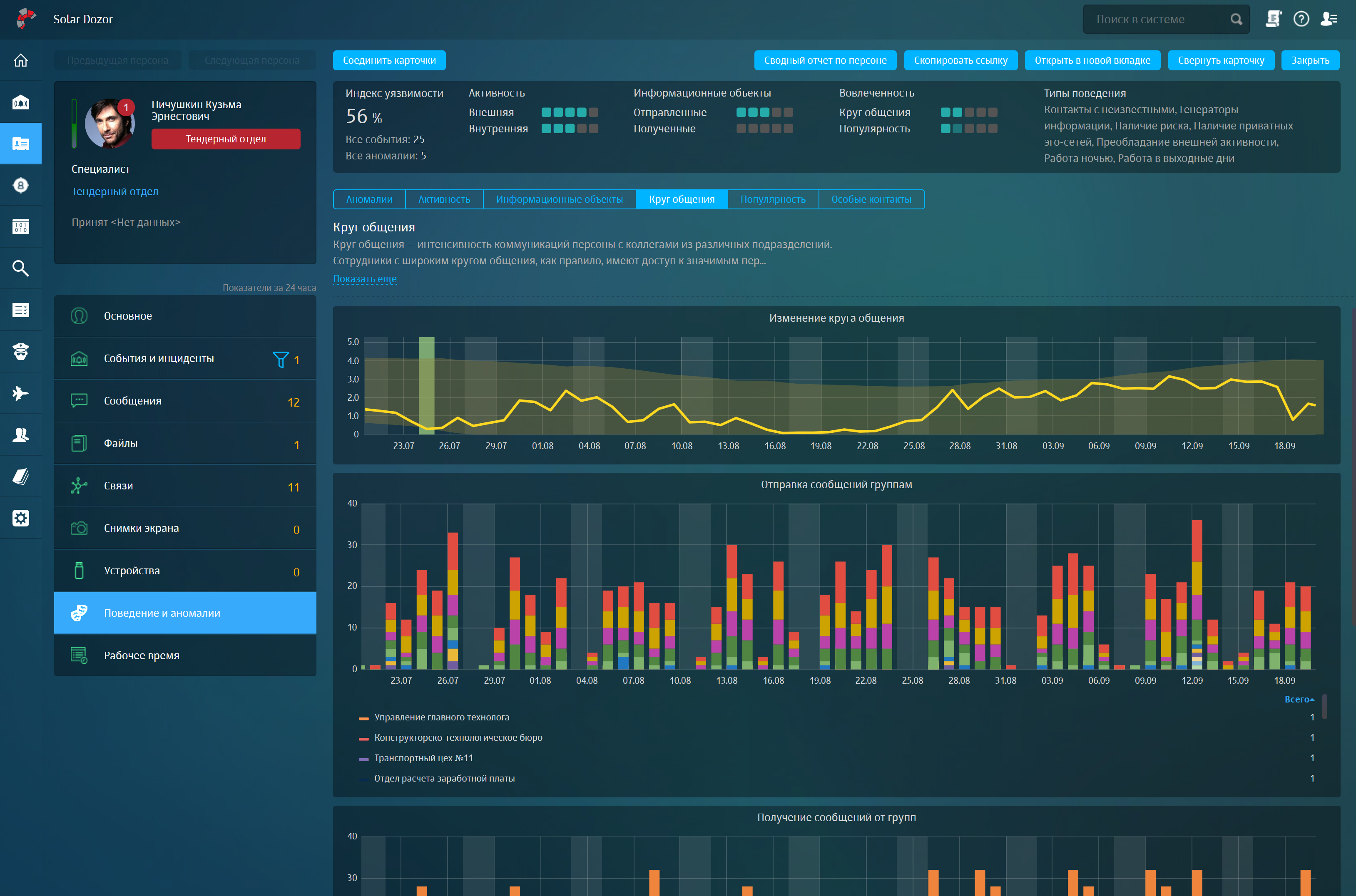This screenshot has height=896, width=1356.
Task: Toggle Конструкторско-технологическое бюро legend series
Action: tap(458, 738)
